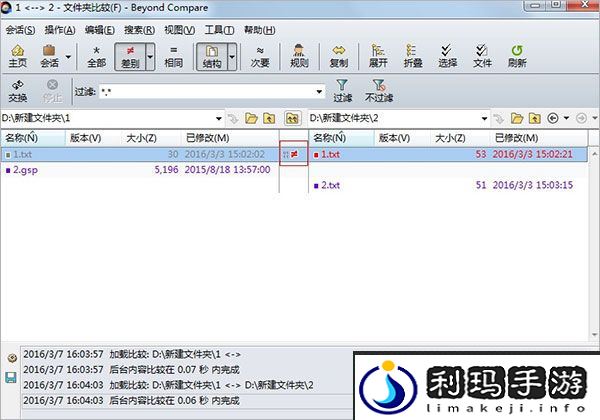Open the 帮助(H) menu
Viewport: 600px width, 420px height.
click(x=259, y=30)
